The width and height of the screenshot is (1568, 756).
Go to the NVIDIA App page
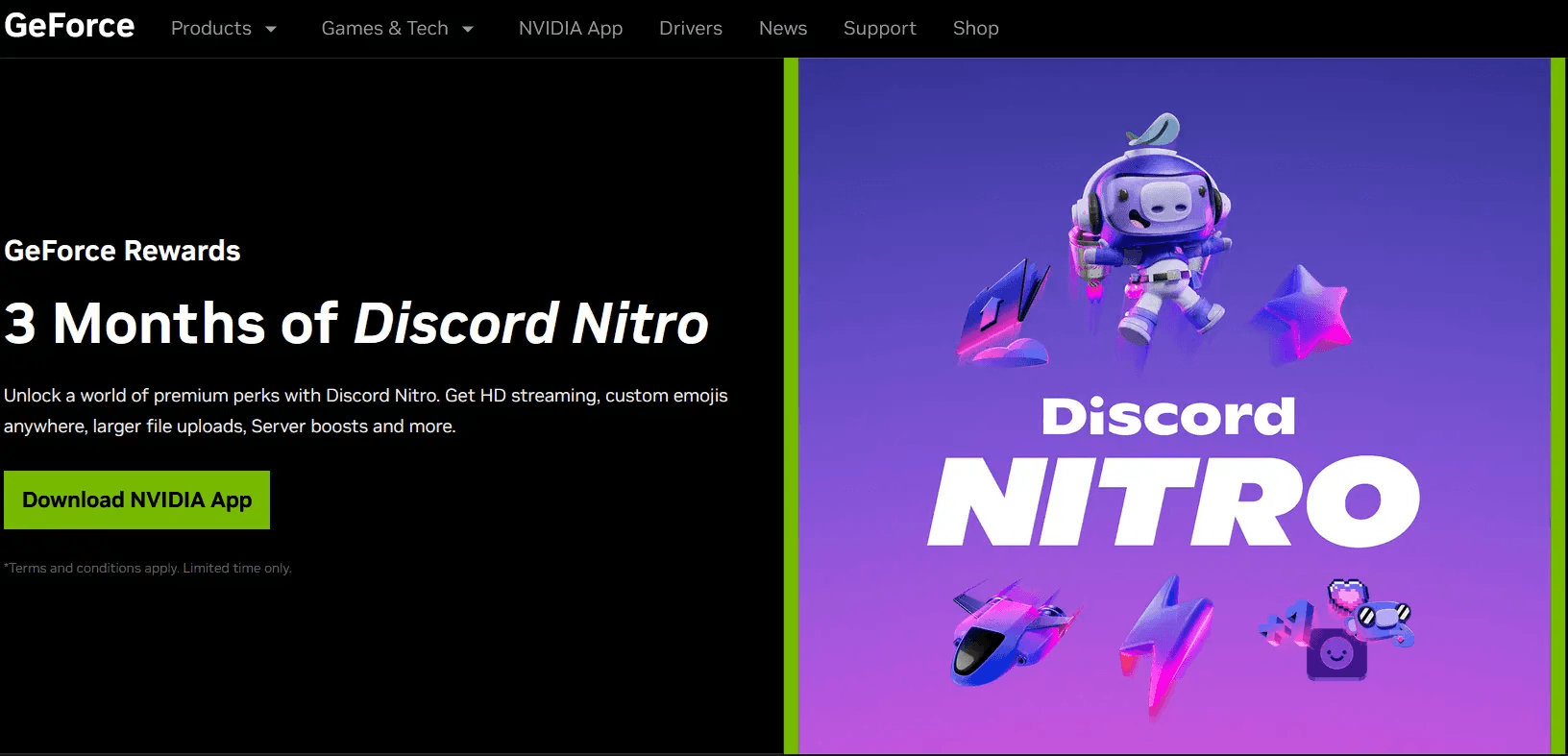coord(571,29)
